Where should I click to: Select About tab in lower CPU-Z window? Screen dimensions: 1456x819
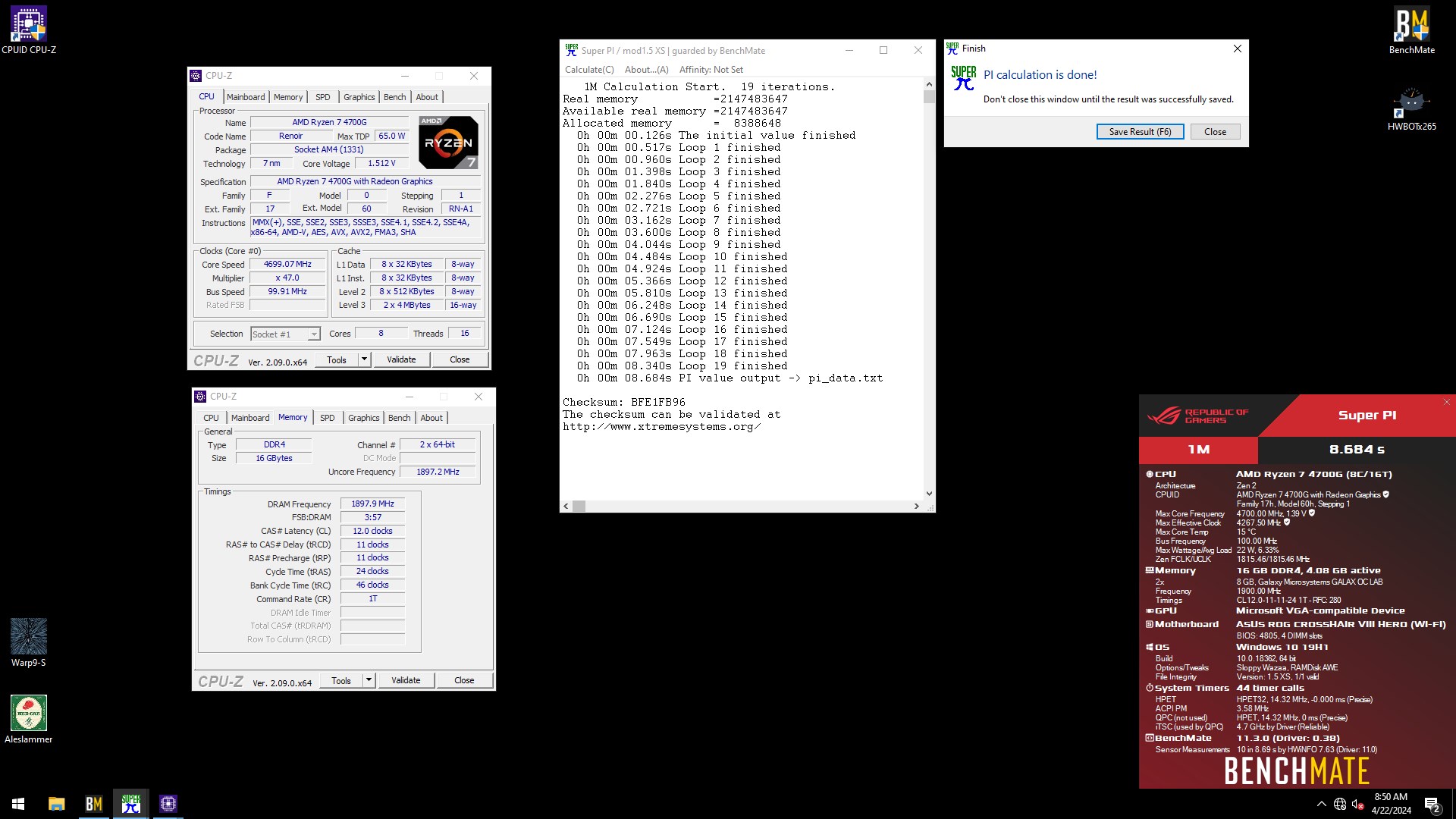431,418
